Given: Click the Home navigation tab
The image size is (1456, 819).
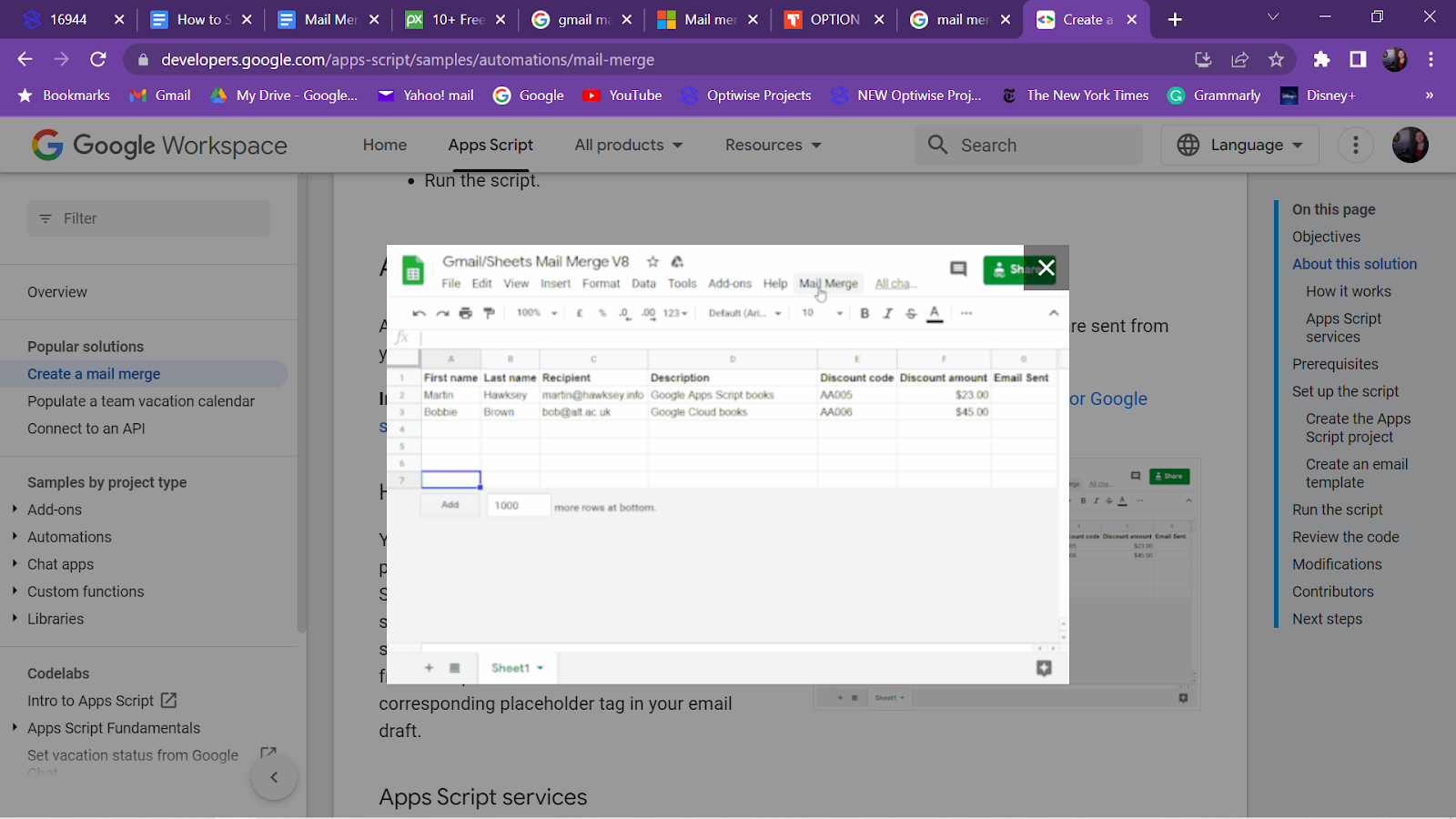Looking at the screenshot, I should [x=385, y=145].
